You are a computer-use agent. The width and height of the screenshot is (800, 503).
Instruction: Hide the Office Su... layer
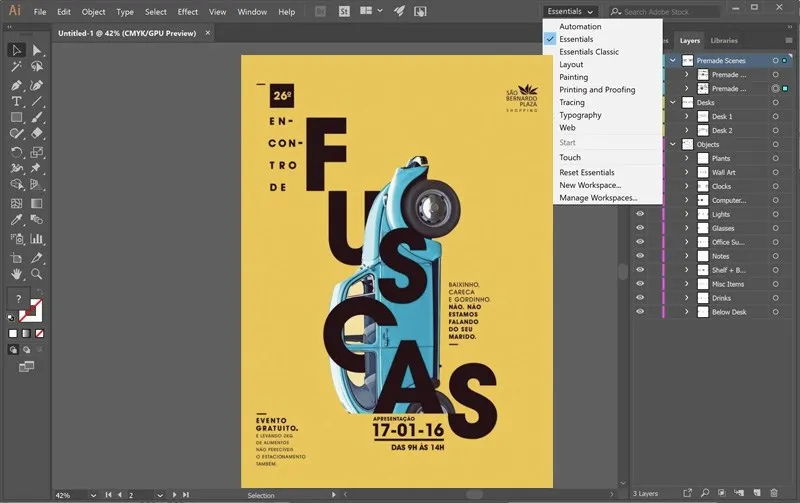(x=640, y=242)
